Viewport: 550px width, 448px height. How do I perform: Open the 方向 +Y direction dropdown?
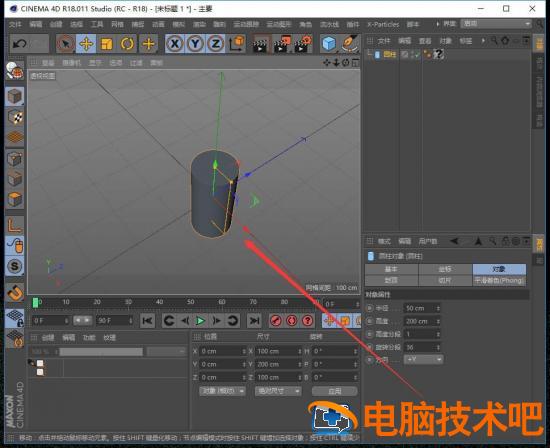point(423,359)
